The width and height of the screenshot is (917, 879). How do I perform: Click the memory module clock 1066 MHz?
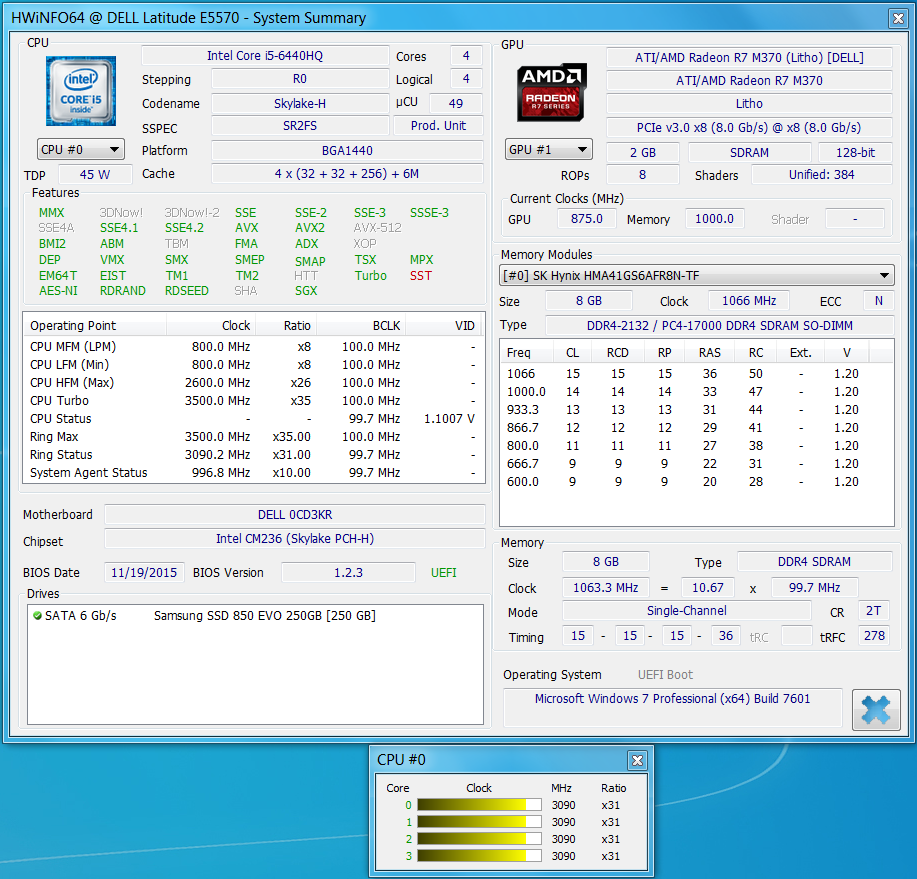[x=749, y=301]
